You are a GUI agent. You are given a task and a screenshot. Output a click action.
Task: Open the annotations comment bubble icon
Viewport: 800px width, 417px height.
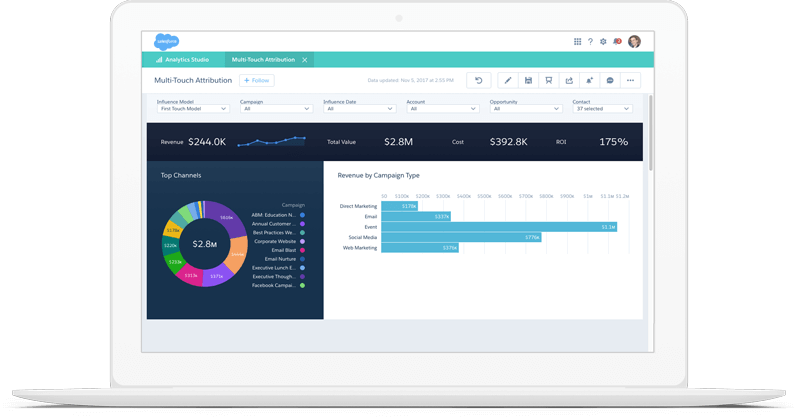[610, 80]
